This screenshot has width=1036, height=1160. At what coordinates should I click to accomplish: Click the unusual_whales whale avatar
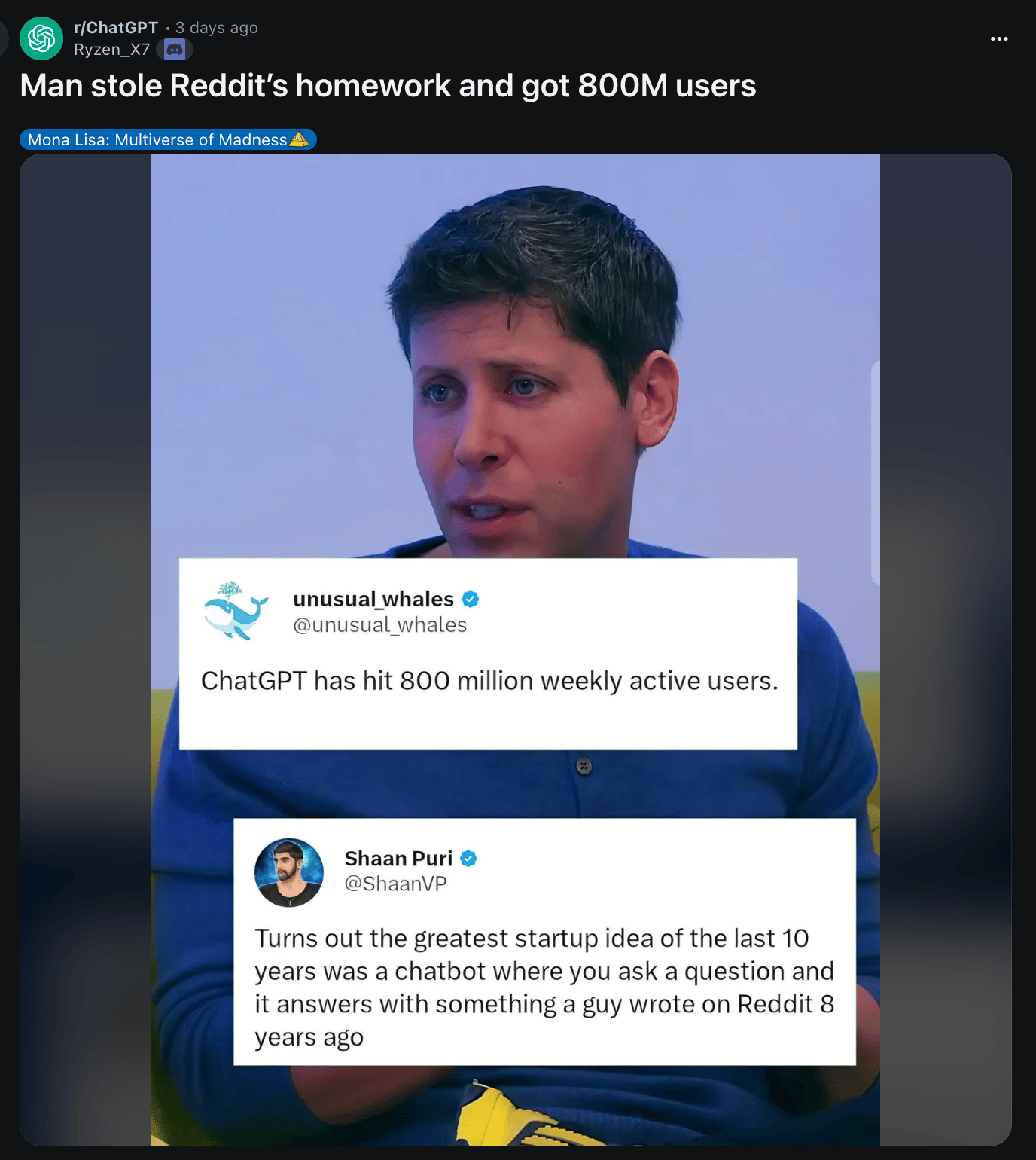(236, 611)
